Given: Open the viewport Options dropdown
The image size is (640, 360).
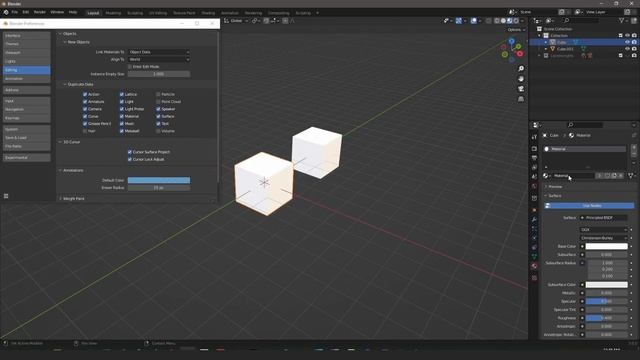Looking at the screenshot, I should (516, 30).
